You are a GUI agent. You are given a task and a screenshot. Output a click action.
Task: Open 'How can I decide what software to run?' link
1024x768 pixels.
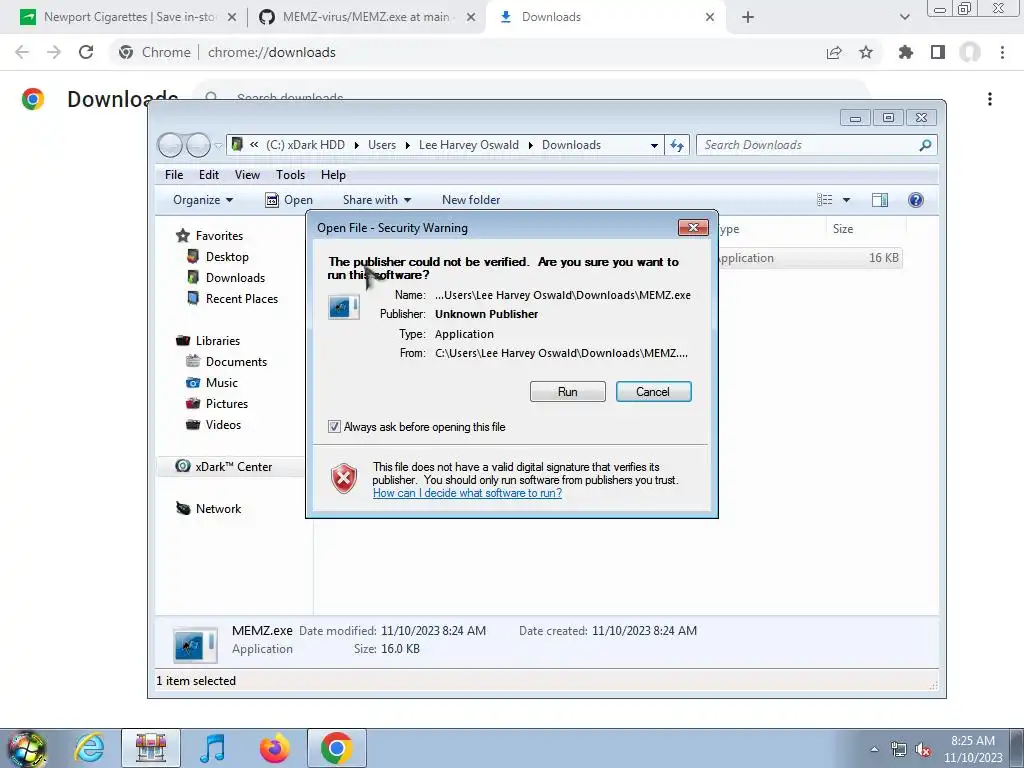pyautogui.click(x=467, y=493)
